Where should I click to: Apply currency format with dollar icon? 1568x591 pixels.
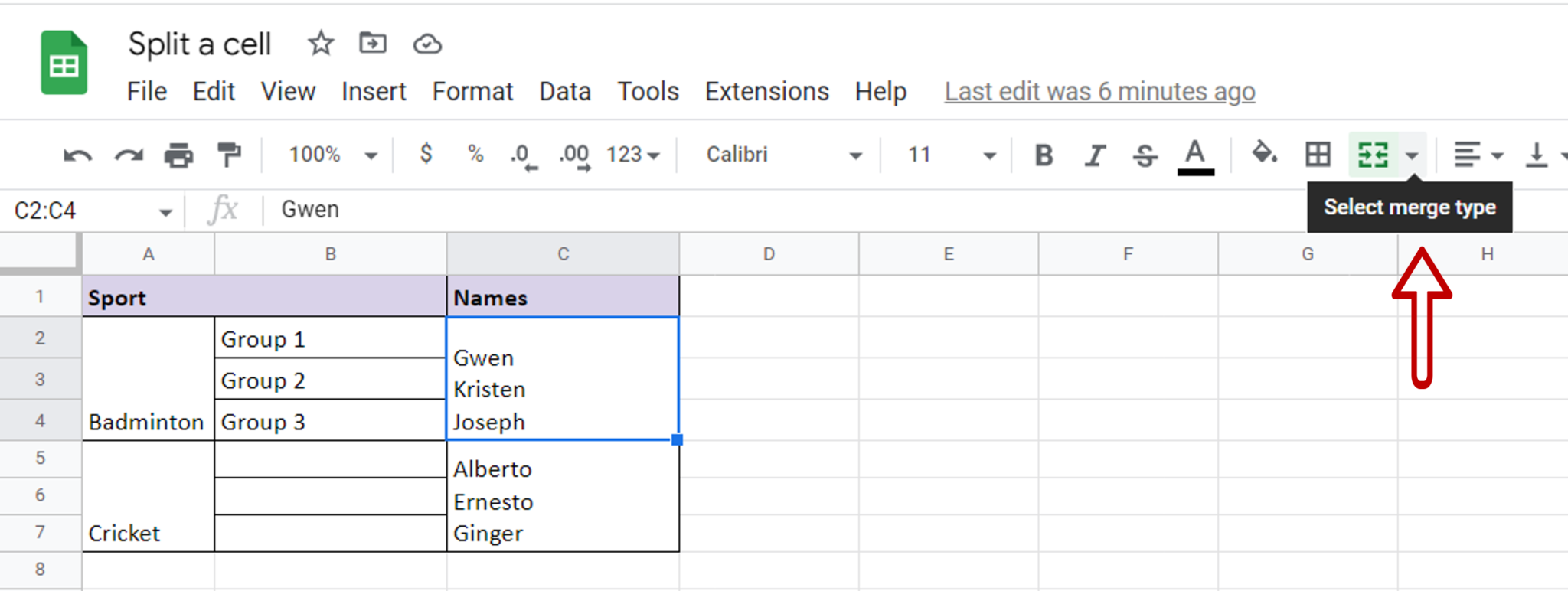426,155
